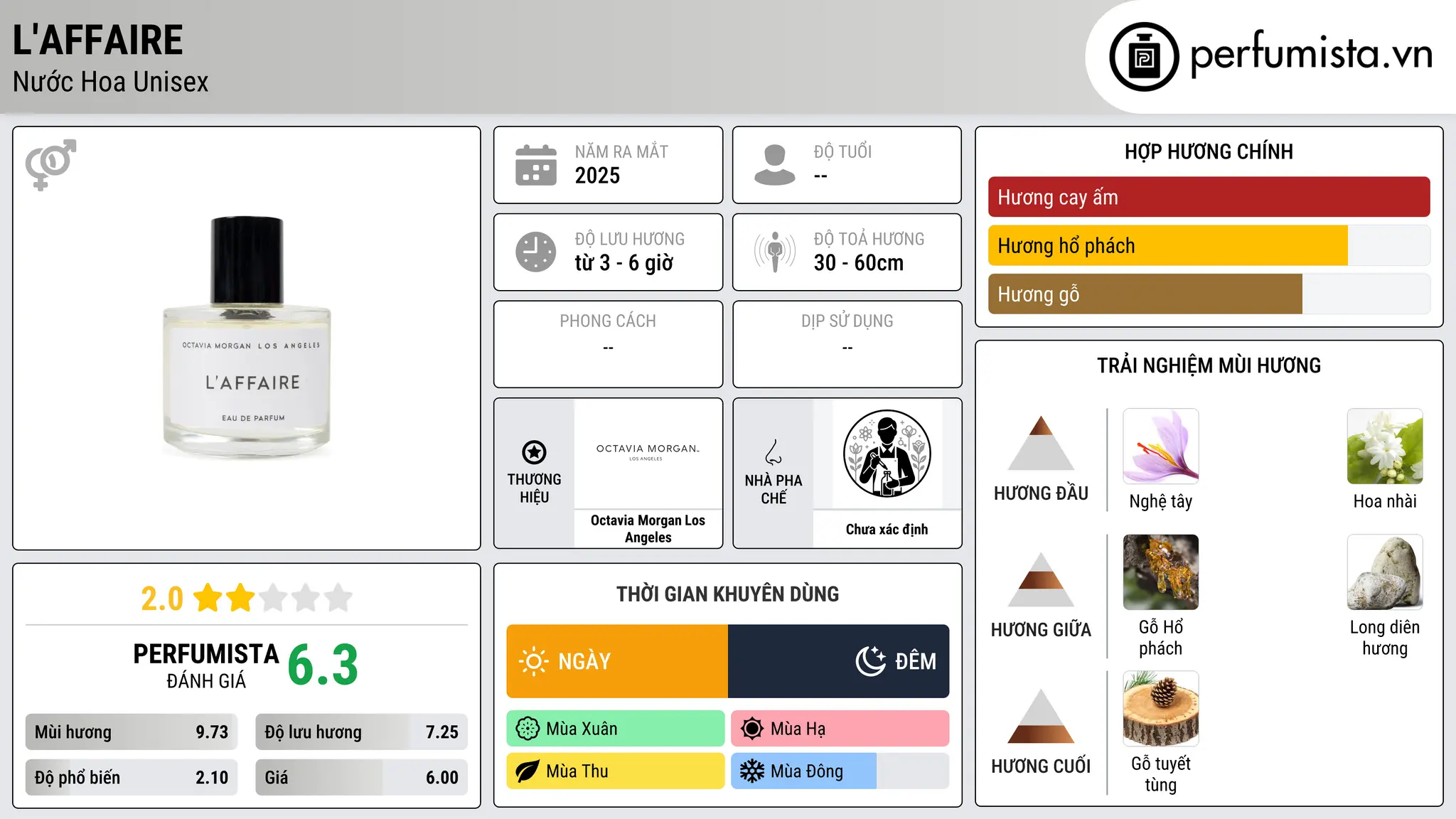Click the Phong cách heading
1456x819 pixels.
point(608,321)
